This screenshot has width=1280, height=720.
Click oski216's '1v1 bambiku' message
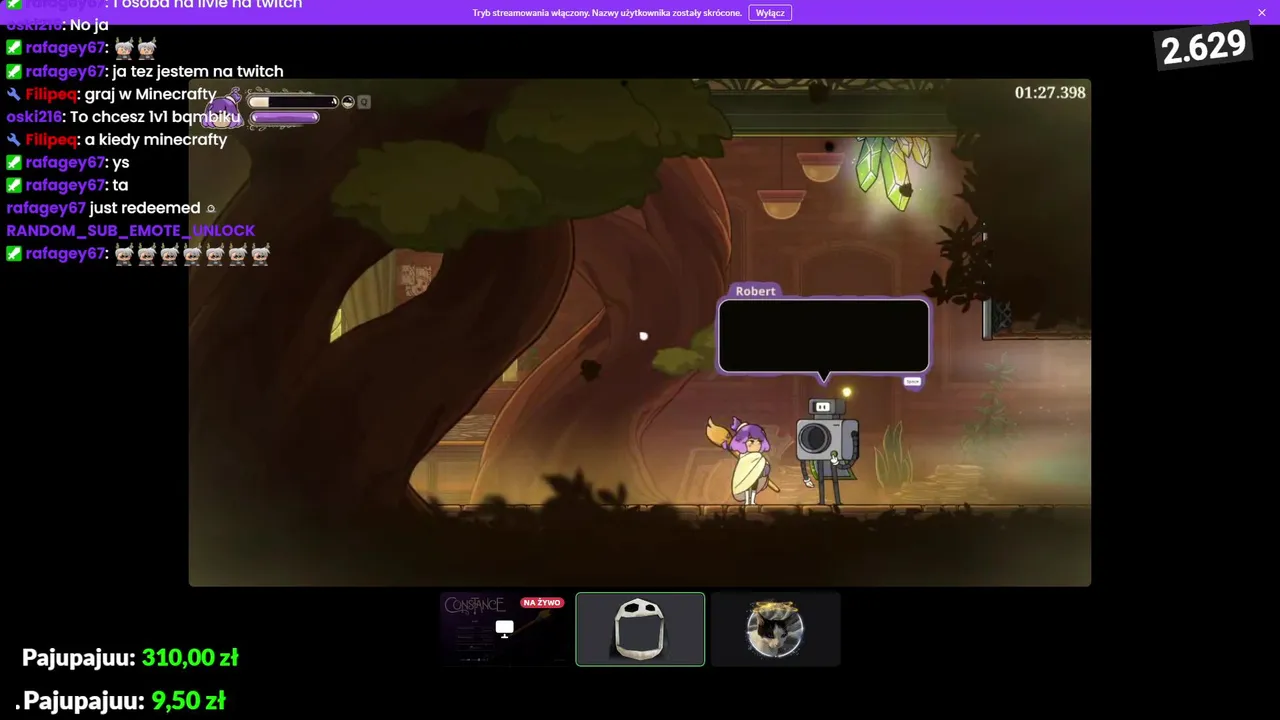point(155,117)
